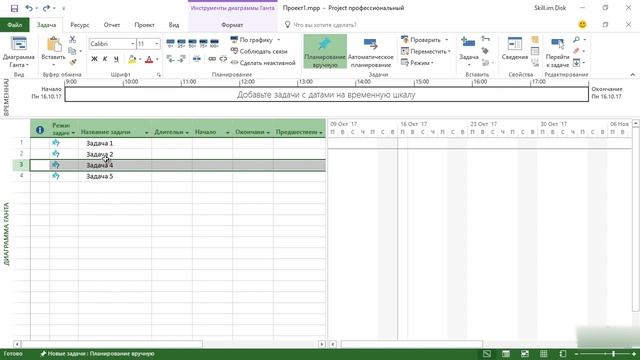Open the Диаграмма Ганта view button
The height and width of the screenshot is (360, 640).
coord(18,52)
